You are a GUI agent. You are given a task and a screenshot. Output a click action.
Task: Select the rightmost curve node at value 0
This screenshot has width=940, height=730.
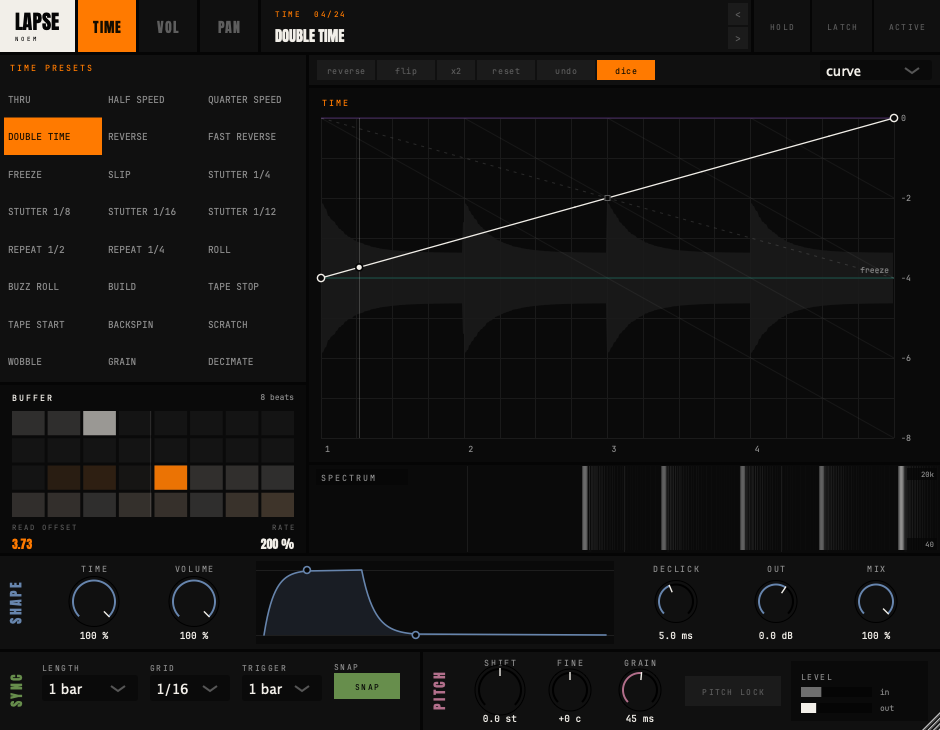pos(893,118)
